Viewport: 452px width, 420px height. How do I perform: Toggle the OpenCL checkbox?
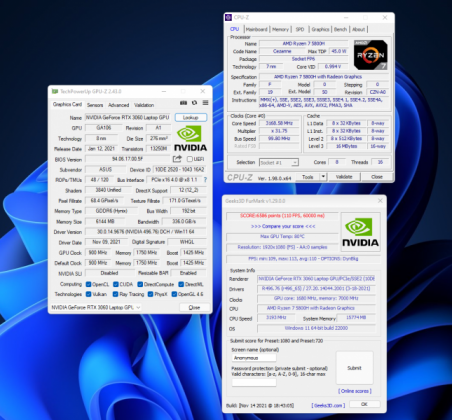tap(88, 284)
